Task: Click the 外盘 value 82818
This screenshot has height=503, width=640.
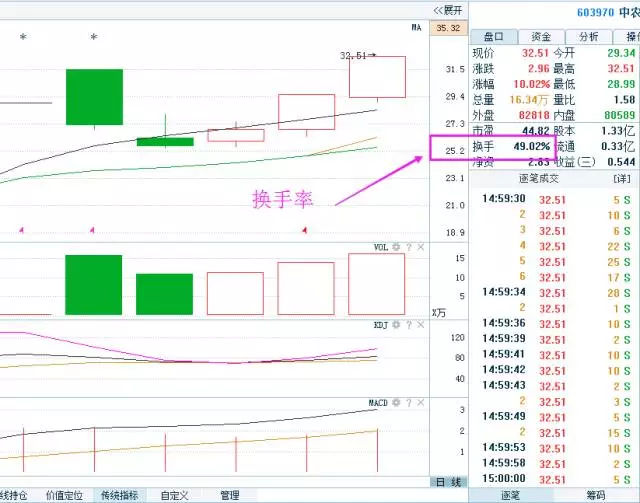Action: 534,115
